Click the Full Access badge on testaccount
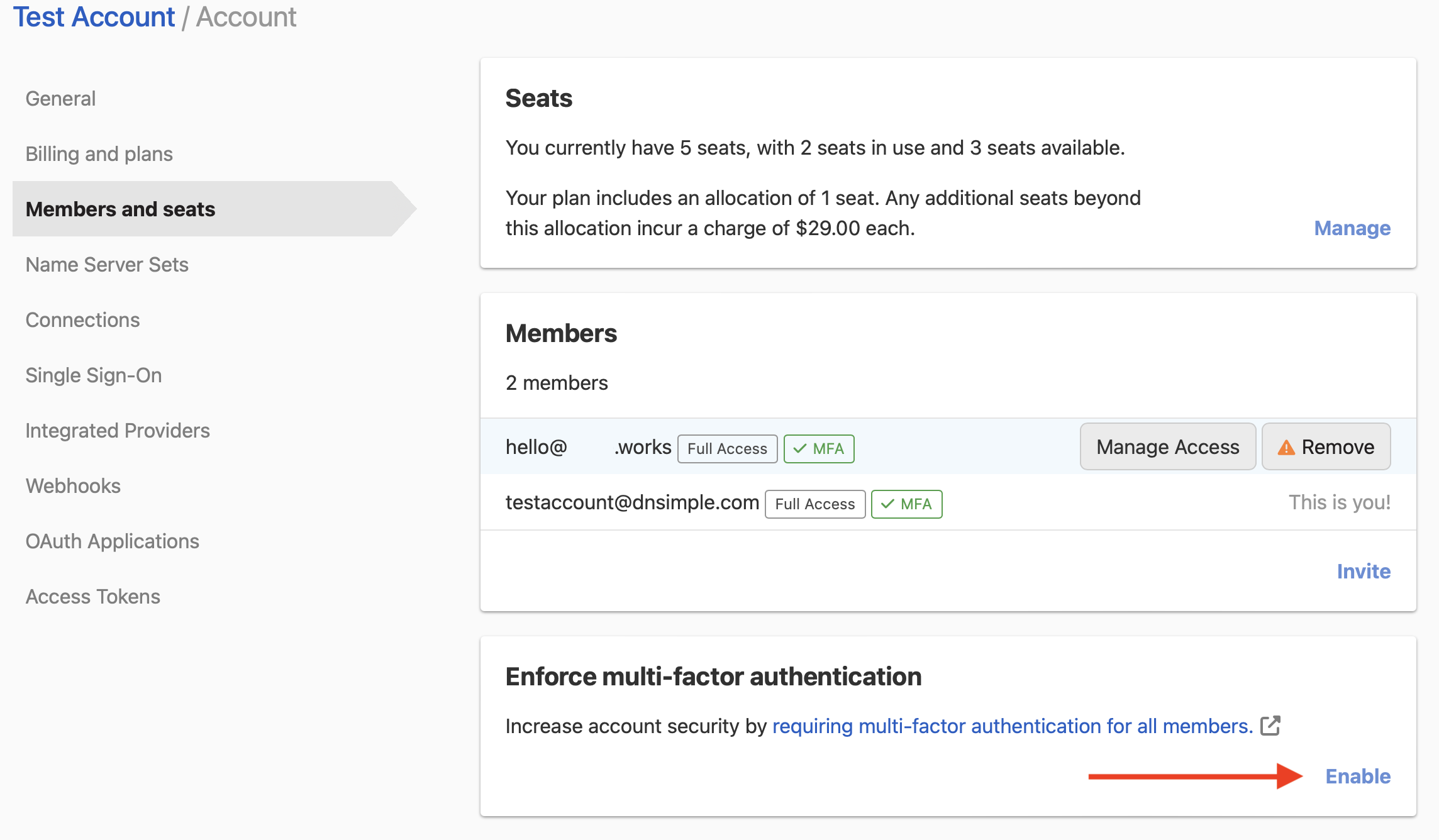 click(817, 502)
